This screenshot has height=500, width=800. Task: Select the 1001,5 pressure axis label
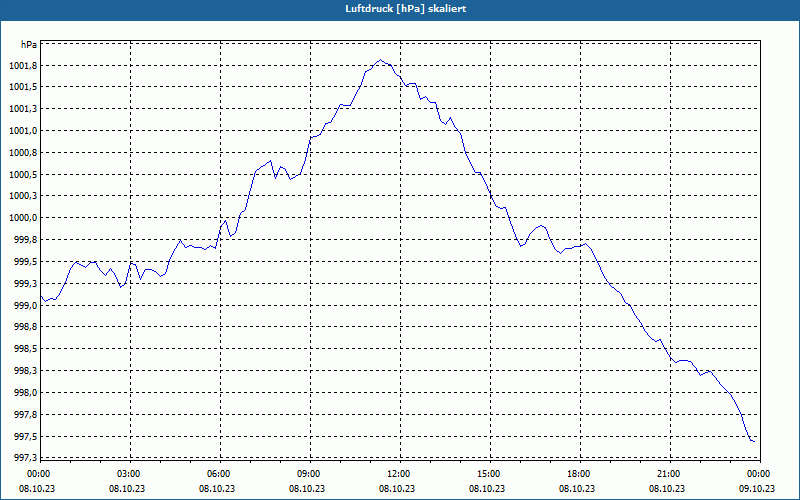tap(23, 87)
